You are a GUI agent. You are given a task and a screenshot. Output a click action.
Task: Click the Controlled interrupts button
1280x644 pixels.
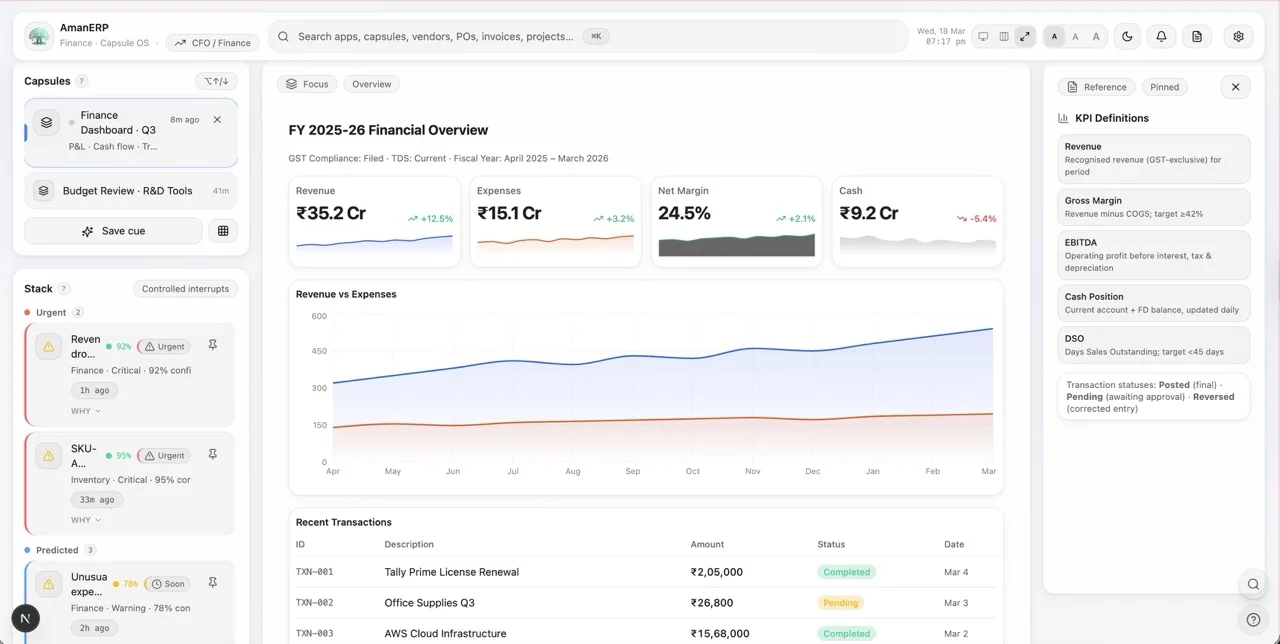186,289
